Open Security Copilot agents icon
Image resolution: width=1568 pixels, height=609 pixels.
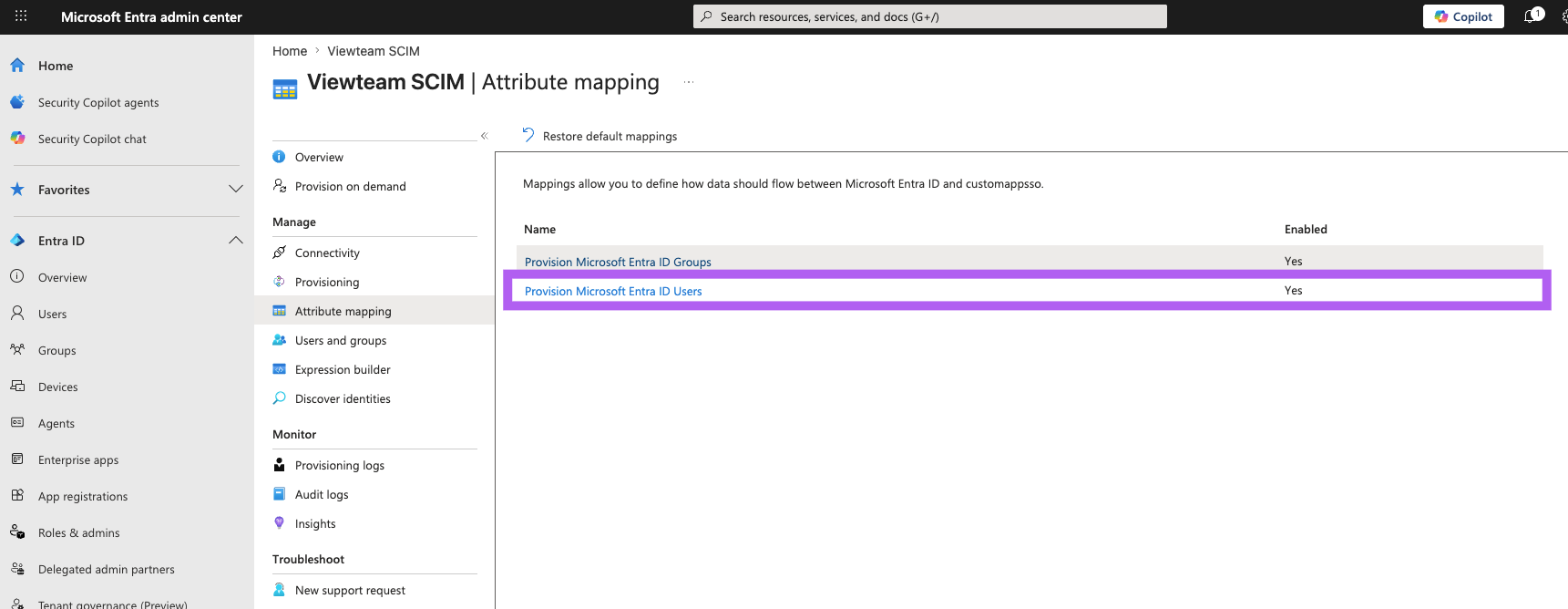point(17,102)
